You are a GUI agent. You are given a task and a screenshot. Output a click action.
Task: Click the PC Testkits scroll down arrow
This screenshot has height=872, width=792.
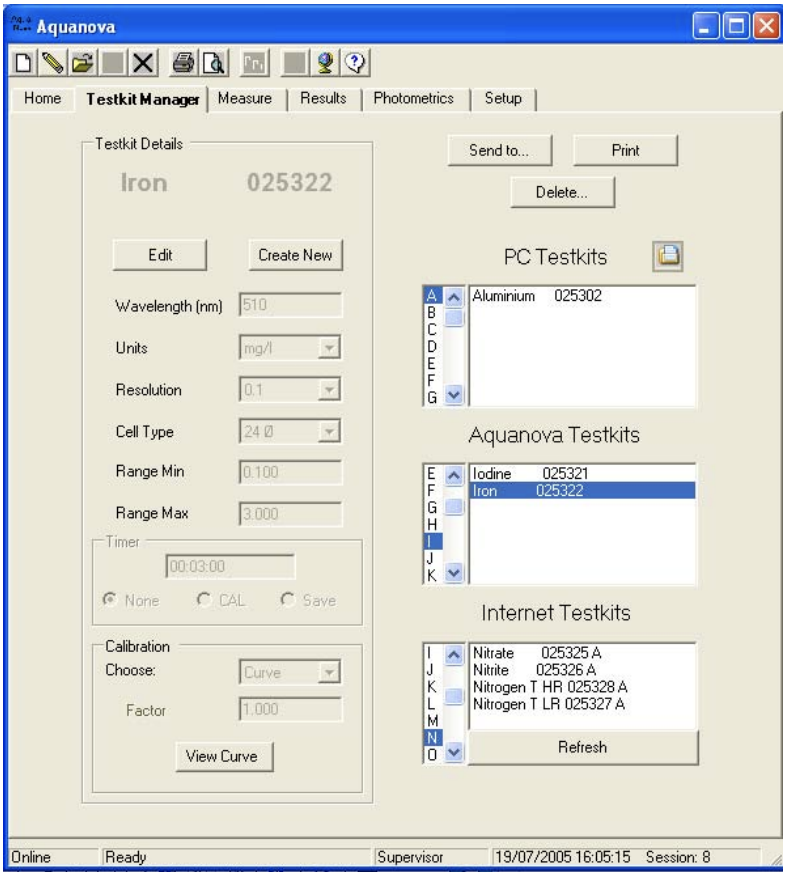click(454, 395)
